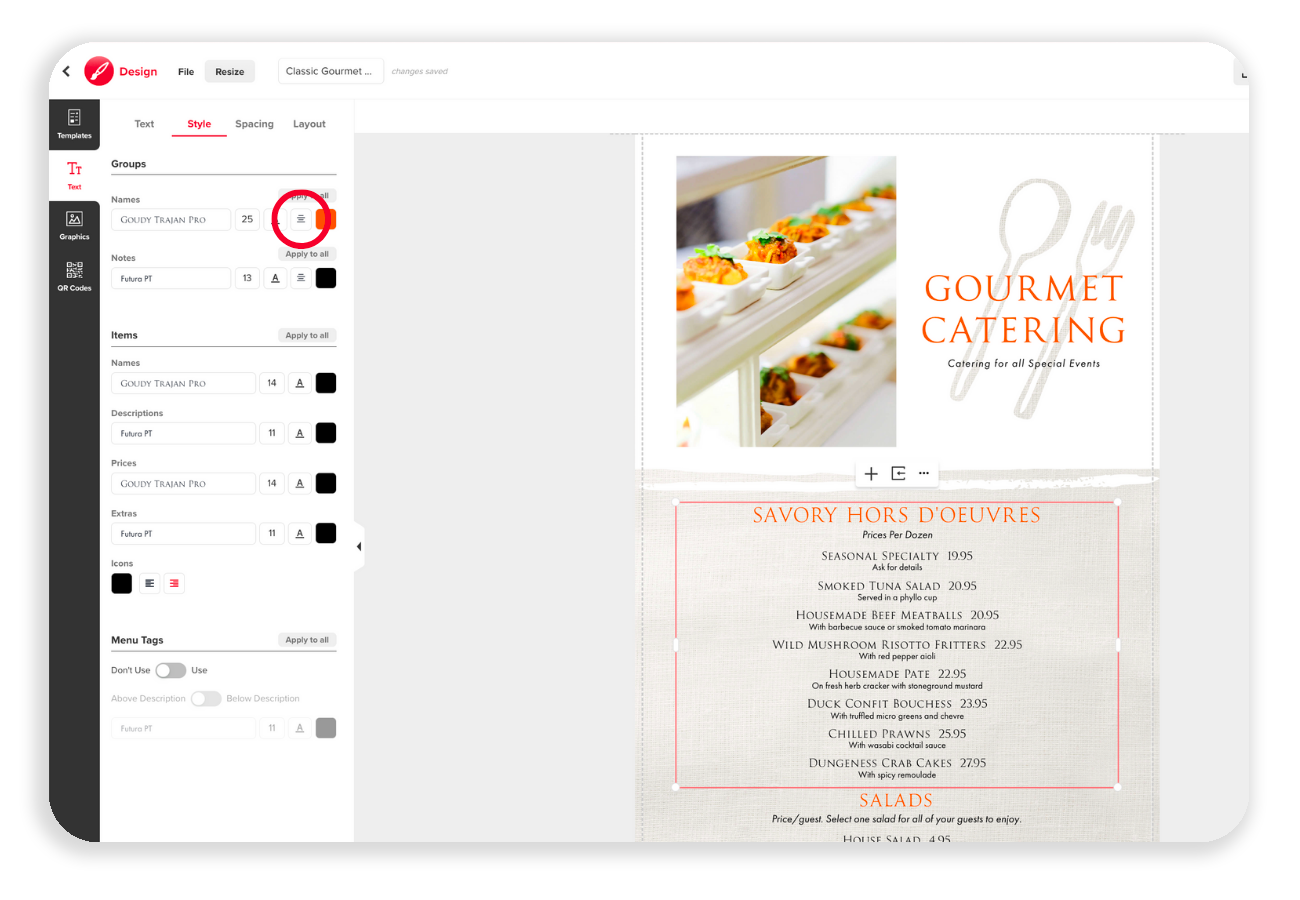Open the Groups Names font dropdown Goudy Trajan Pro
Image resolution: width=1300 pixels, height=900 pixels.
pyautogui.click(x=171, y=220)
